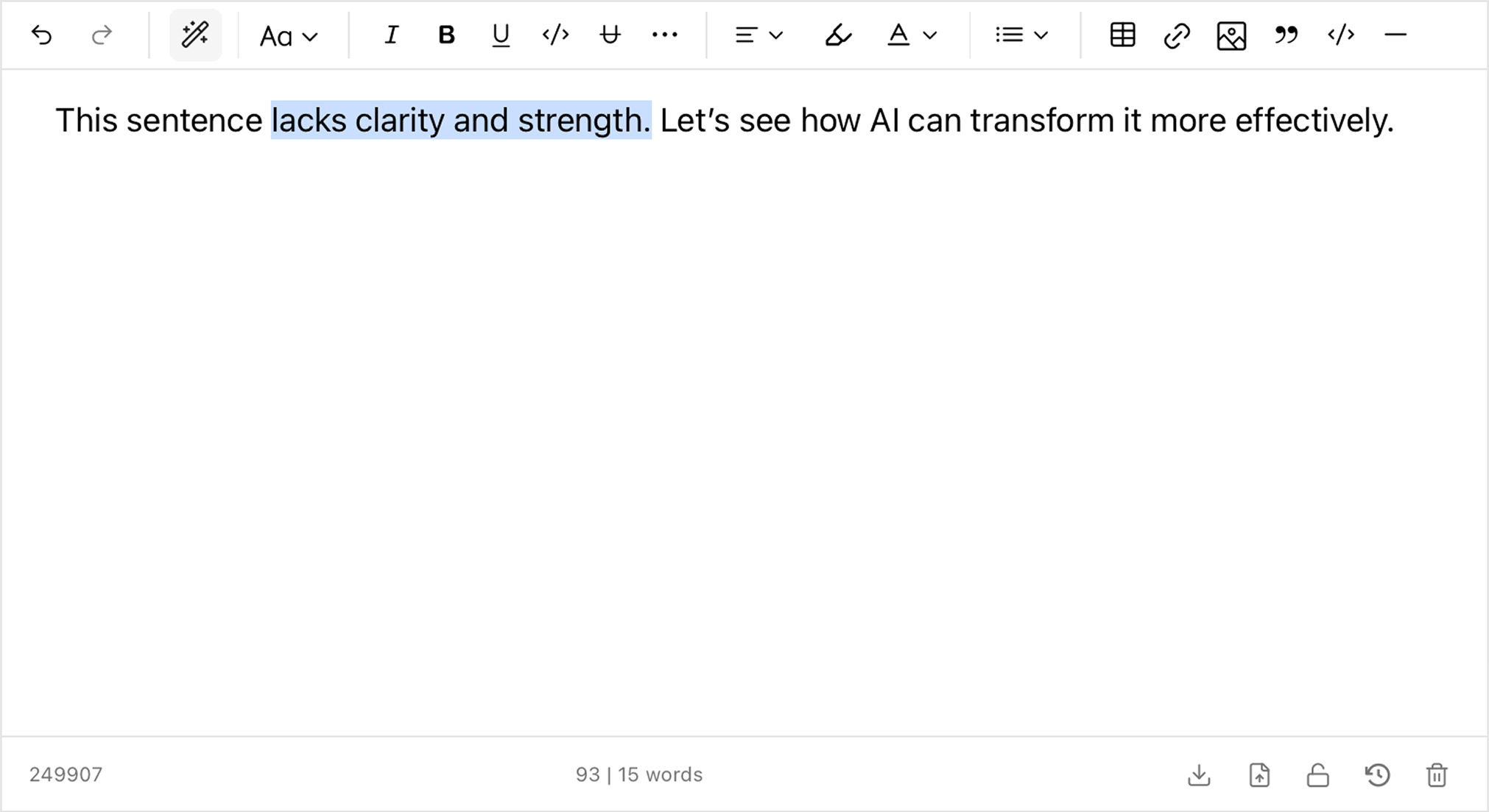Toggle underline on the text

tap(501, 35)
